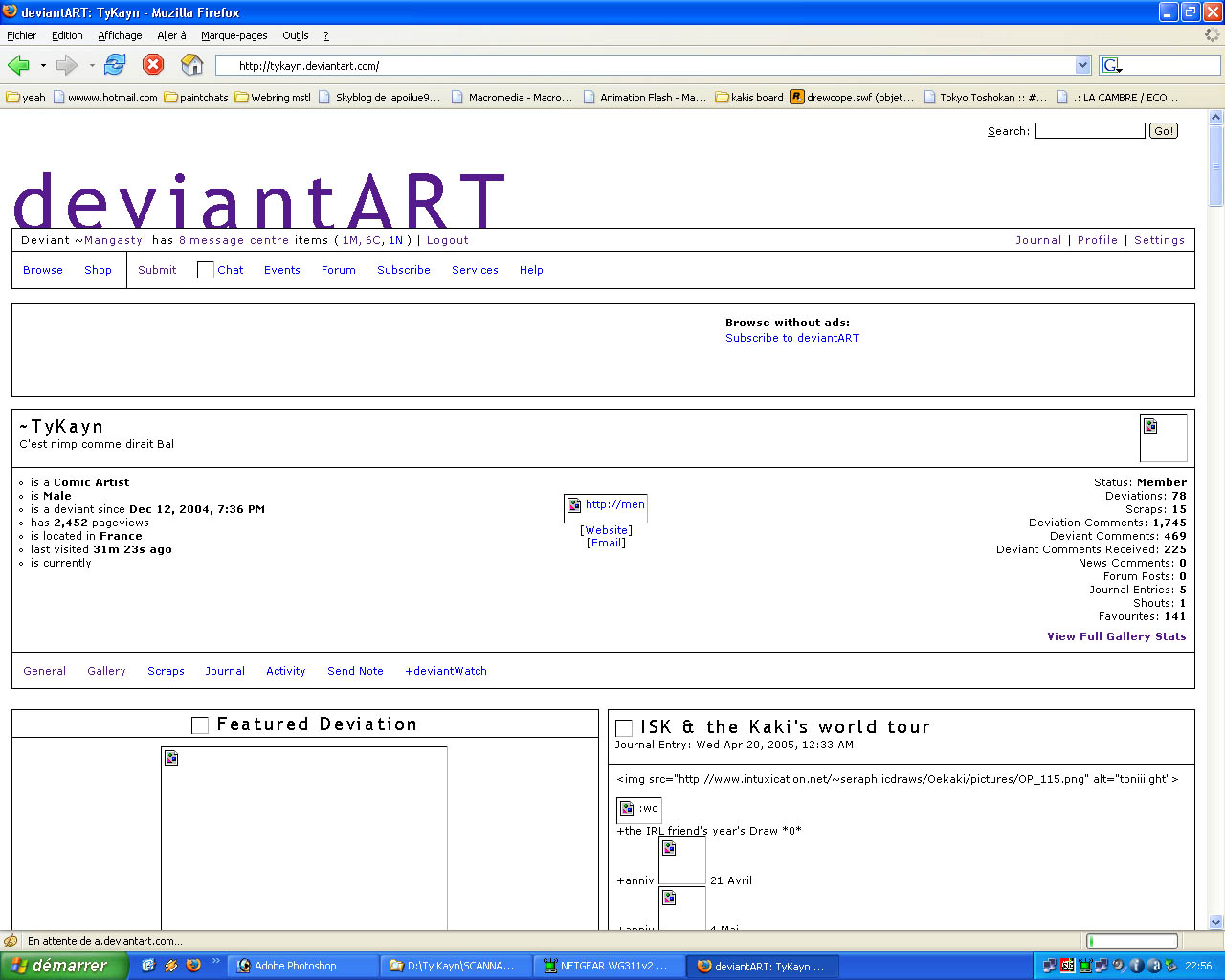
Task: Open the Affichage menu
Action: pos(120,35)
